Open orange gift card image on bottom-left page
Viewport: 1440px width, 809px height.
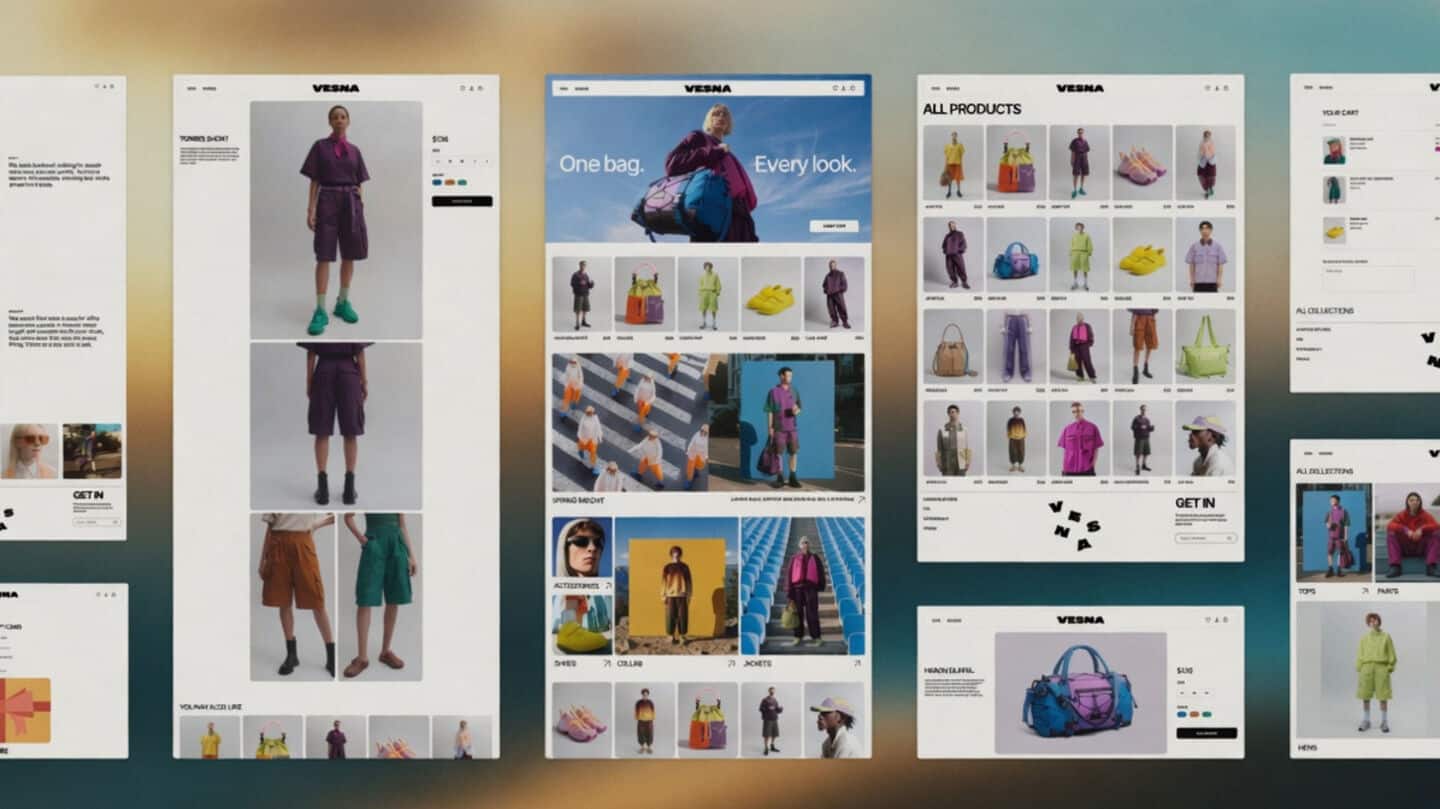pyautogui.click(x=25, y=710)
